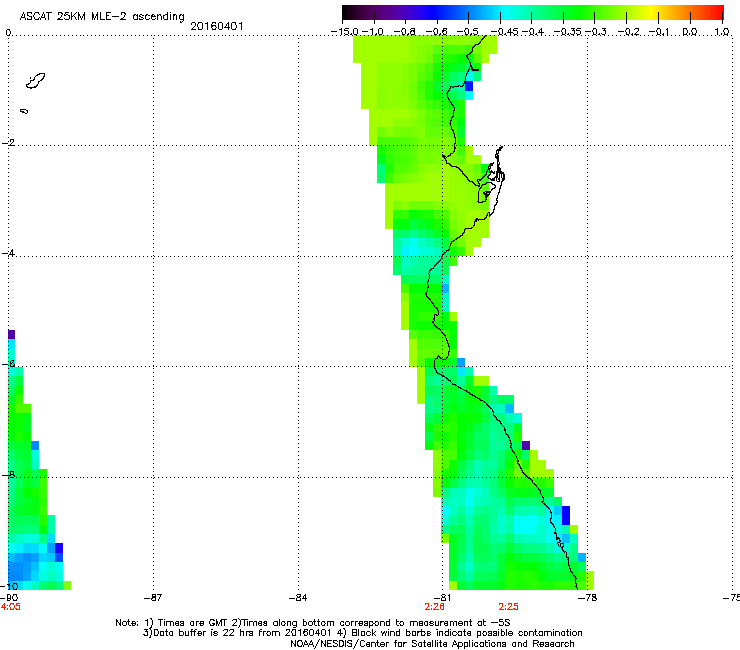Click the -0.35 color bar label
The width and height of the screenshot is (740, 650).
(567, 32)
